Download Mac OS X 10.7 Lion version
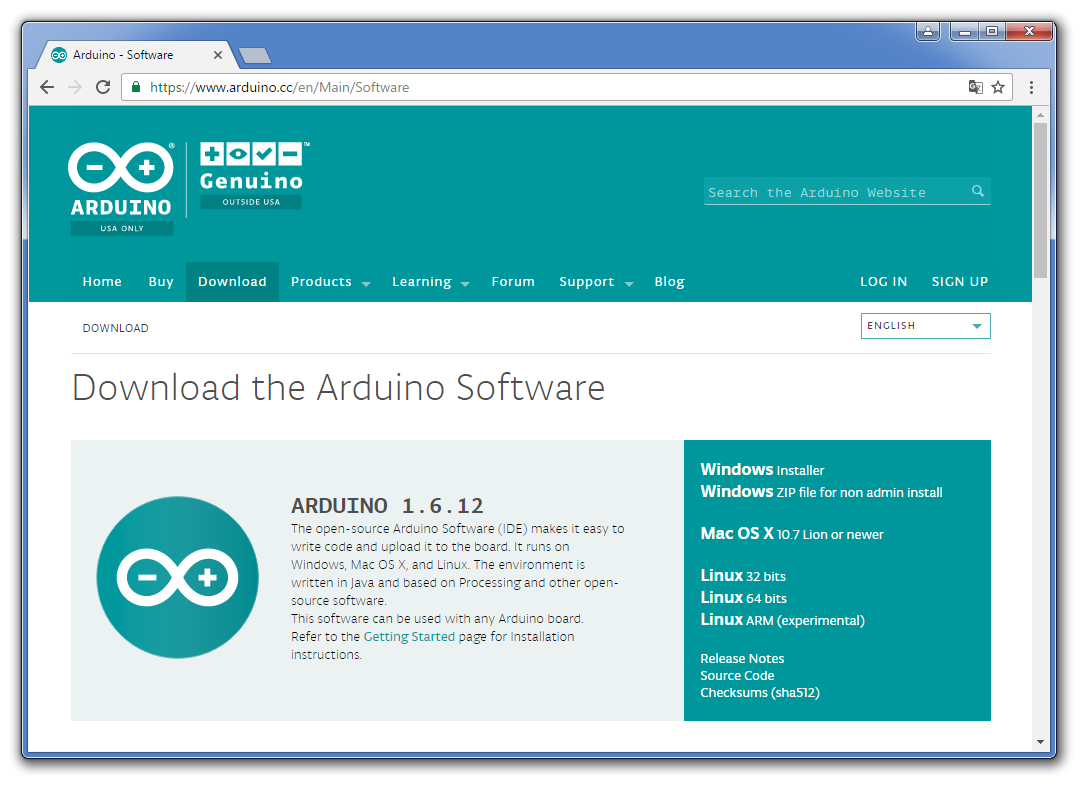 792,534
